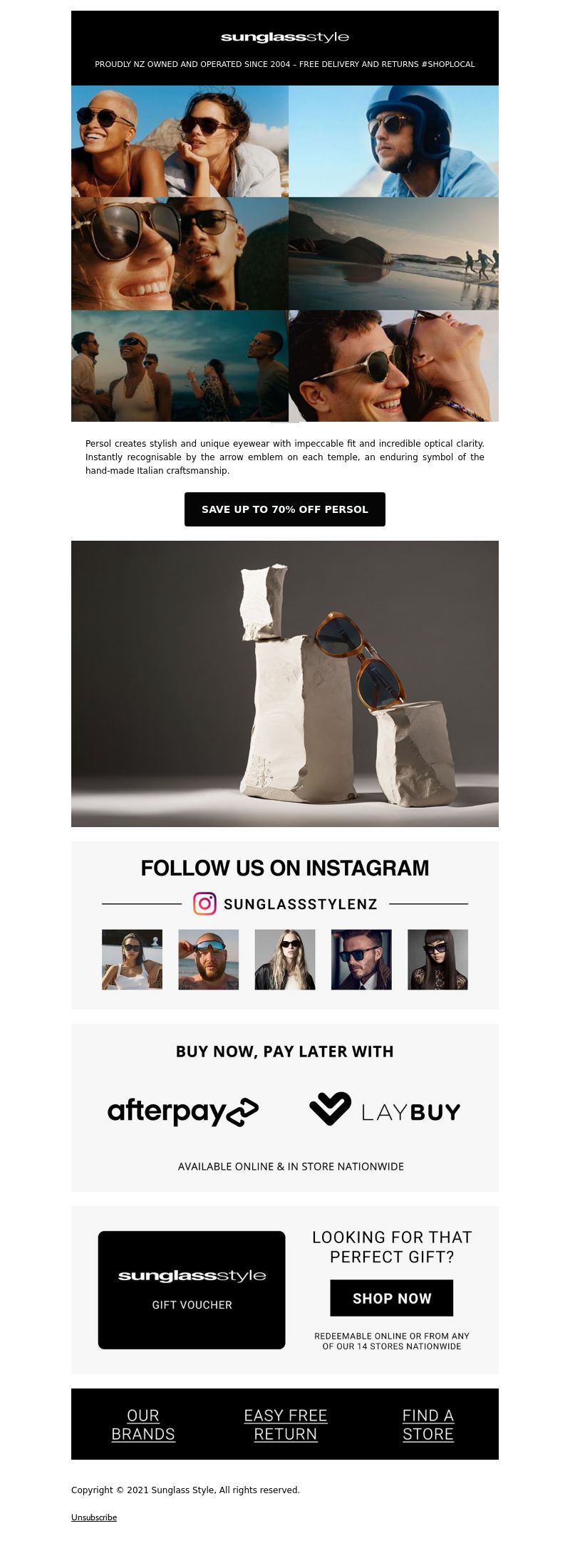570x1568 pixels.
Task: Open the Afterpay logo
Action: (x=183, y=1111)
